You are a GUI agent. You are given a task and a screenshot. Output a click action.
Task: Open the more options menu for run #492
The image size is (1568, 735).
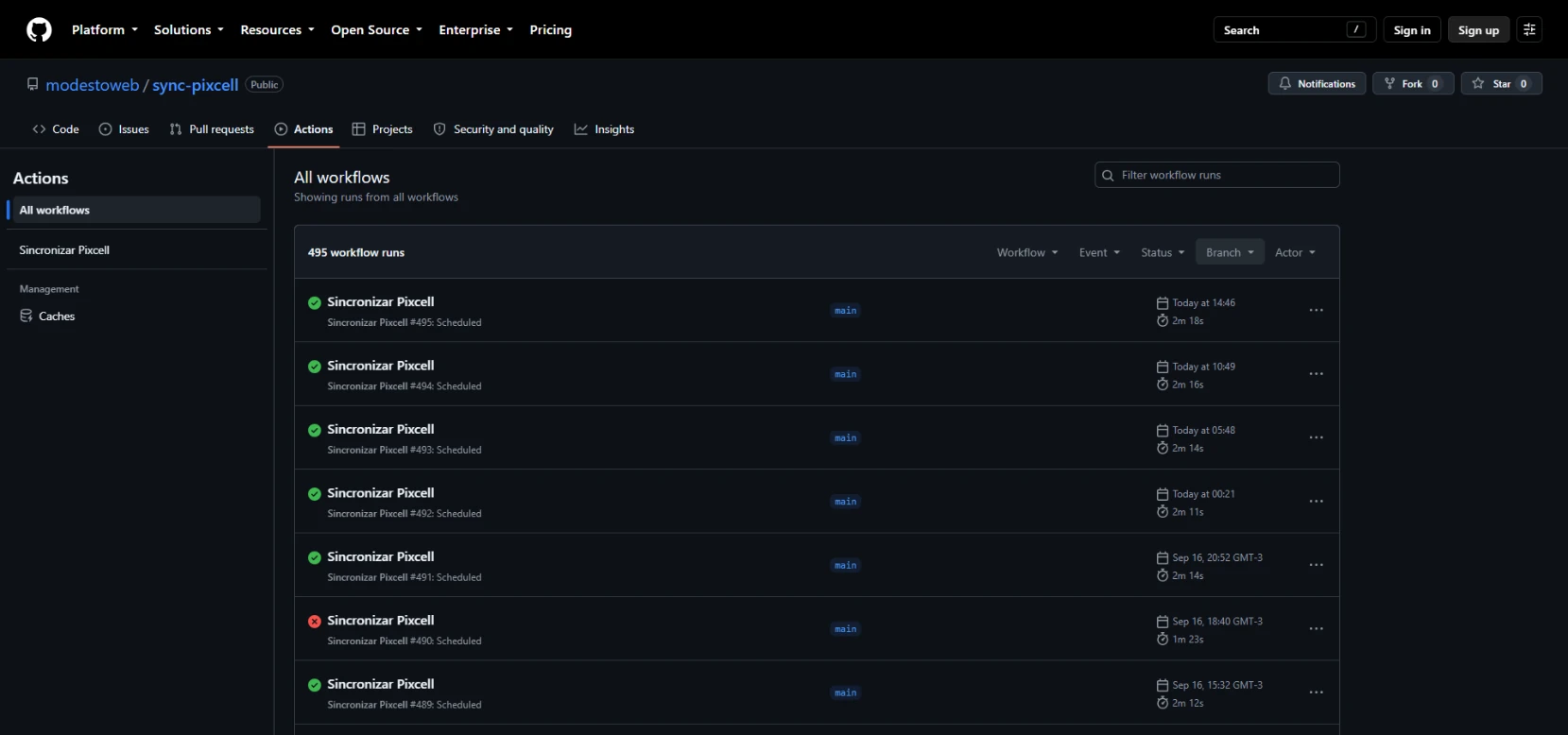click(1316, 502)
